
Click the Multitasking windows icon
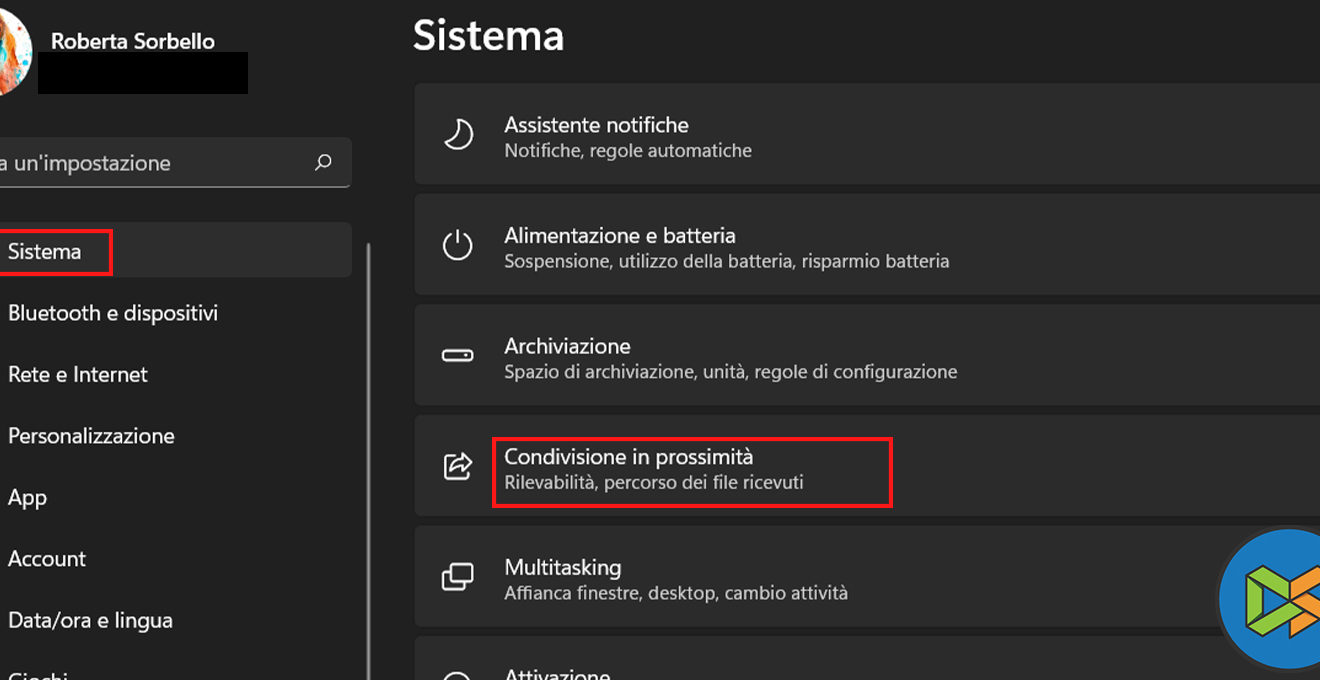[458, 577]
